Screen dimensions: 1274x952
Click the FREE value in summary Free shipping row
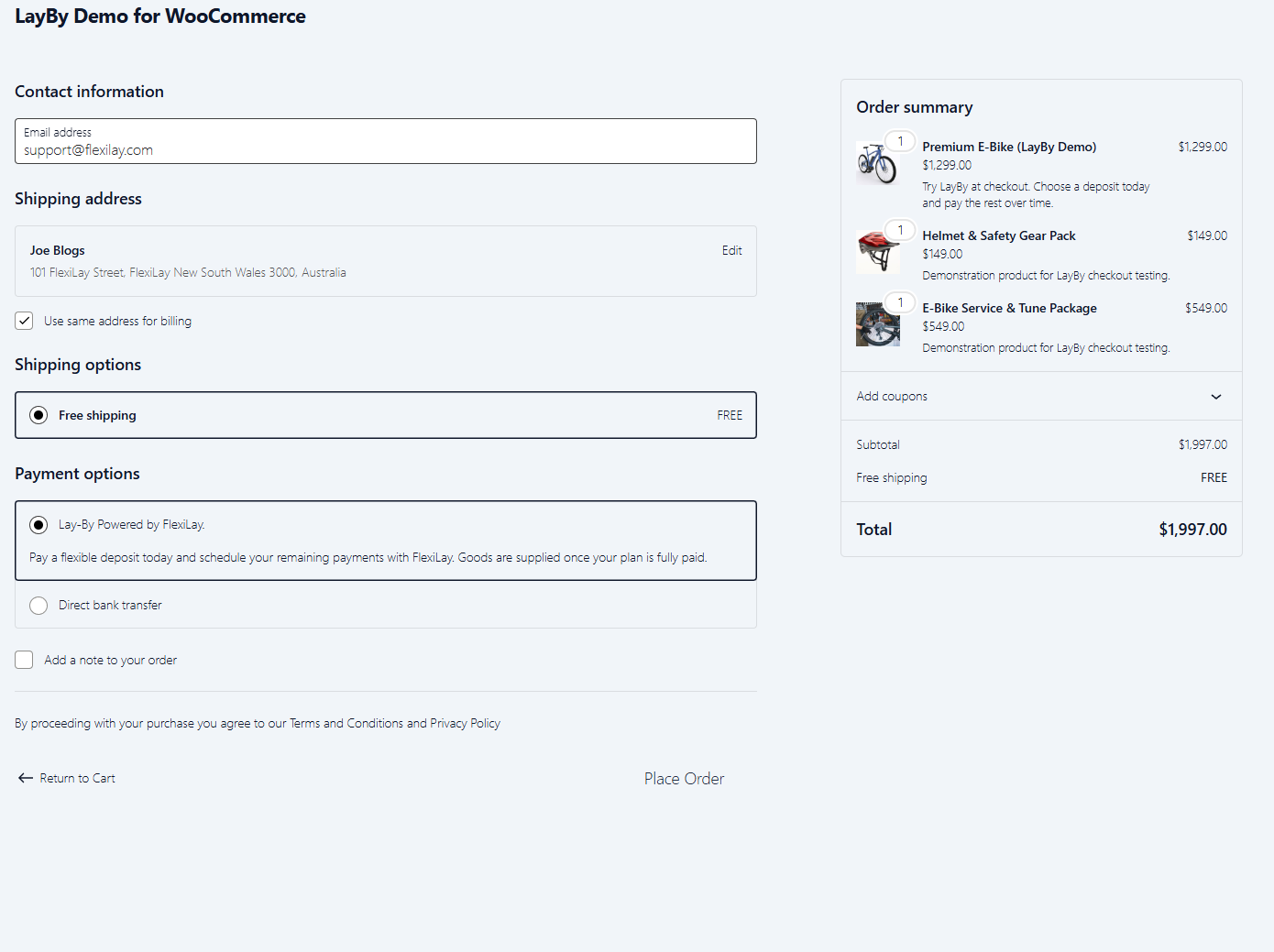tap(1214, 477)
